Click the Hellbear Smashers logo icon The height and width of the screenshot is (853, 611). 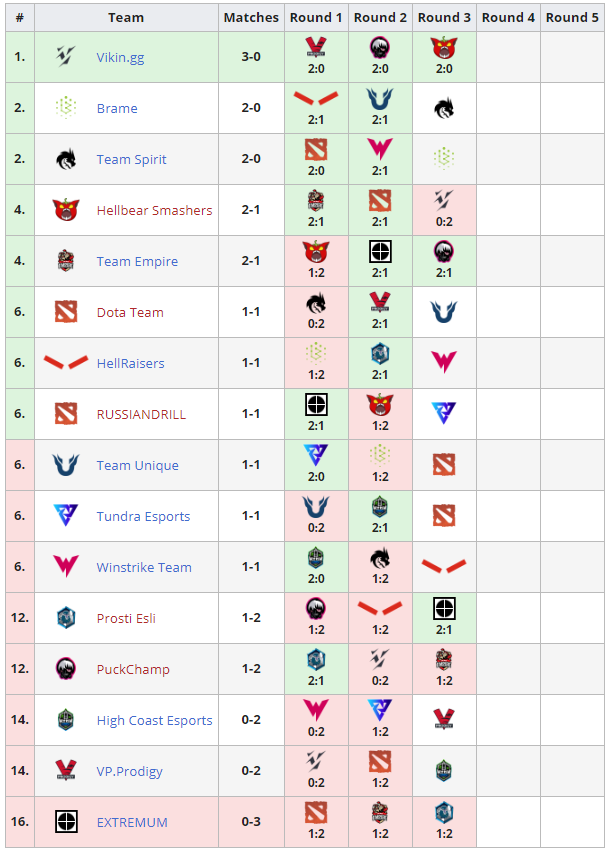66,210
